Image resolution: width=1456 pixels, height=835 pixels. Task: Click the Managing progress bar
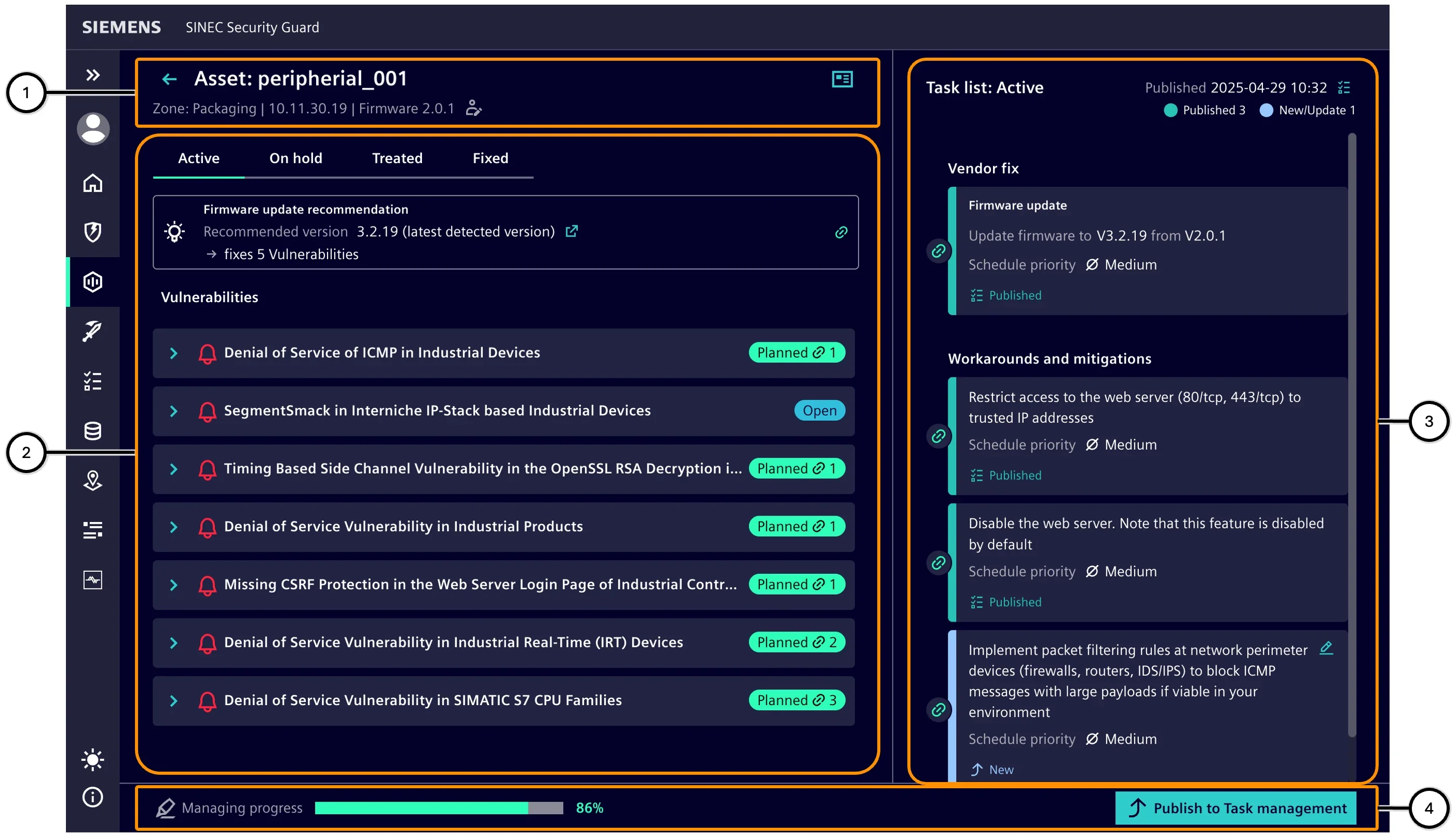439,808
